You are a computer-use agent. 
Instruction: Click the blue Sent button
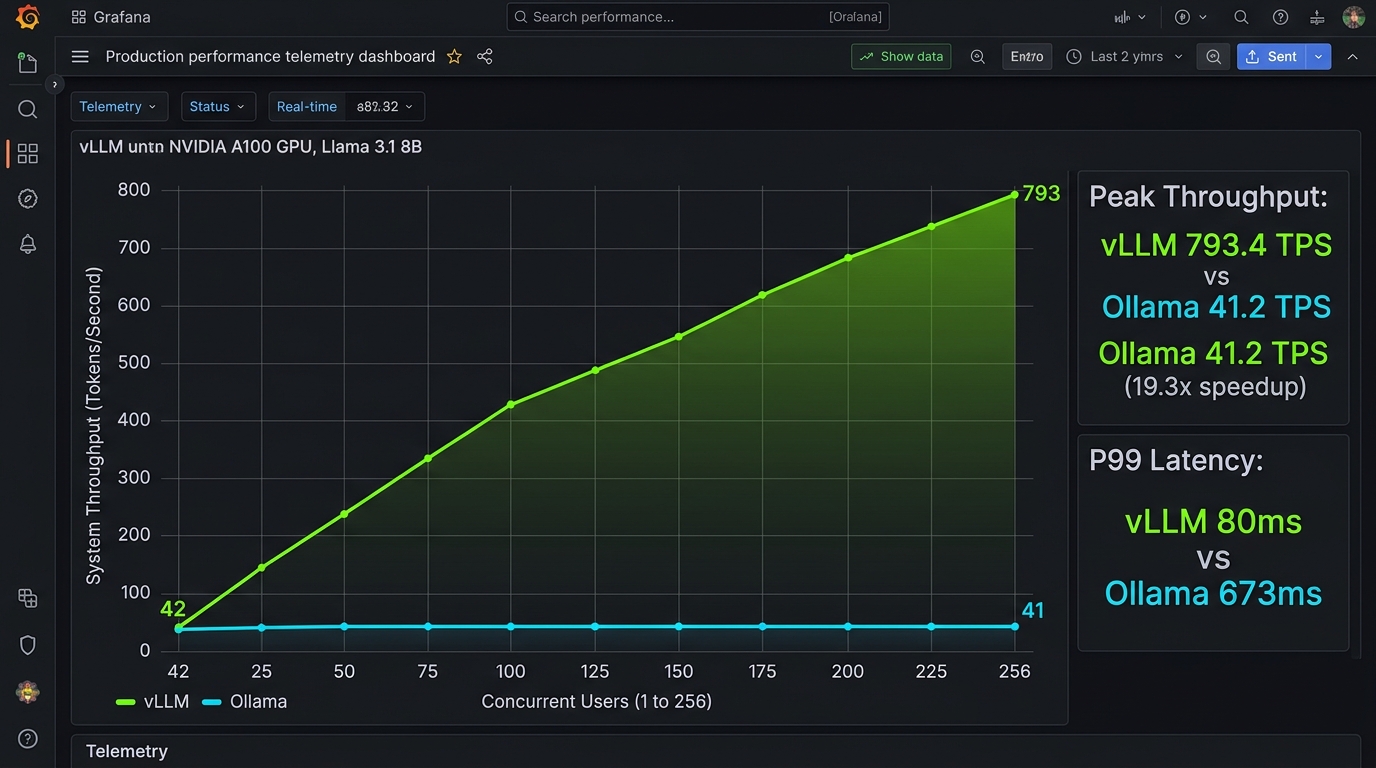tap(1272, 57)
